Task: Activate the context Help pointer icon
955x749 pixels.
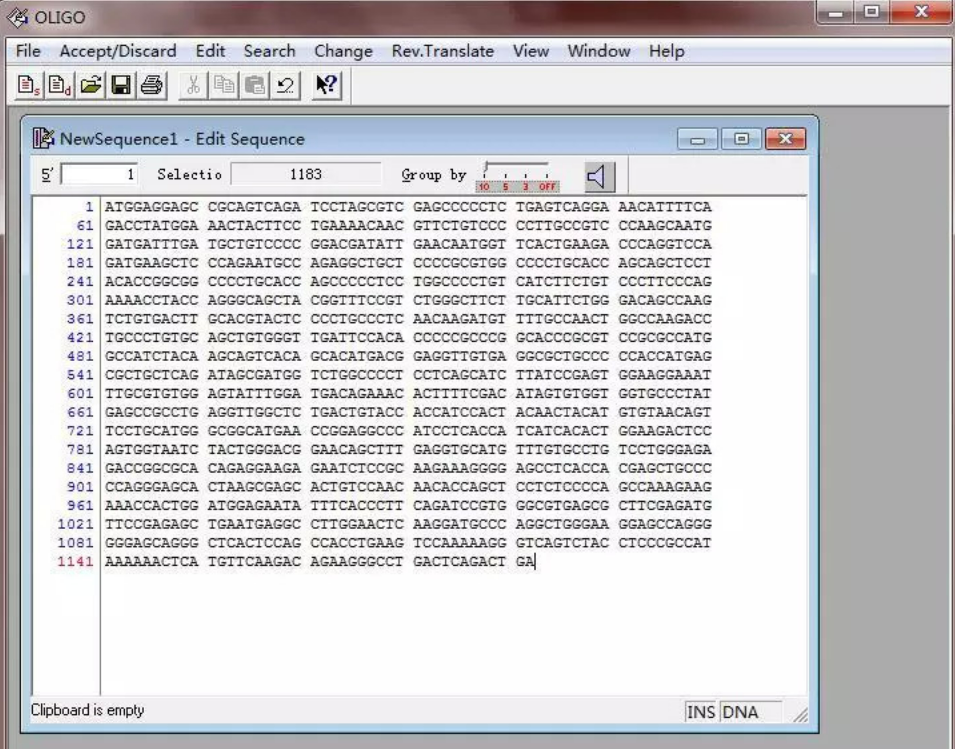Action: pos(326,85)
